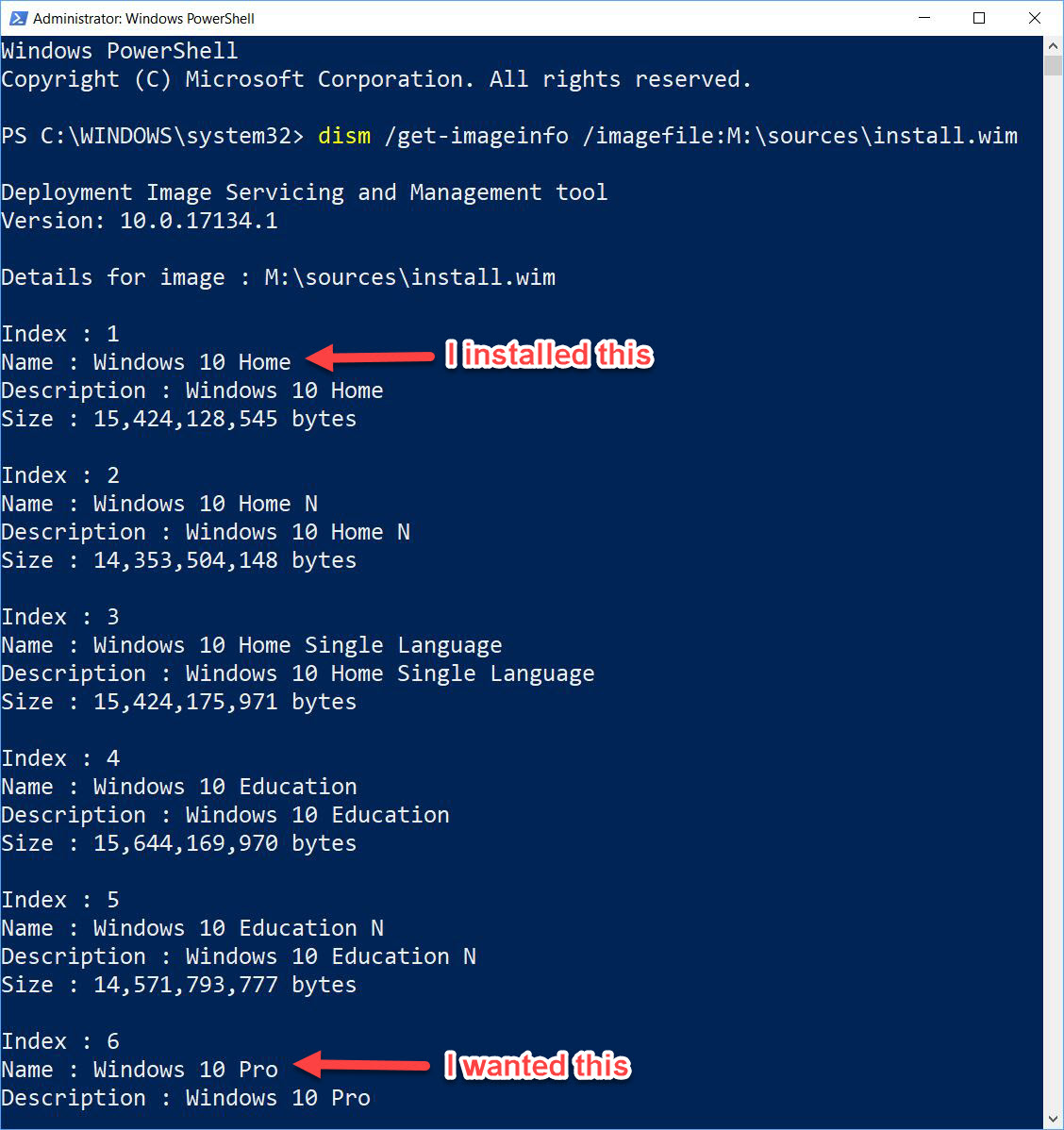1064x1130 pixels.
Task: Click the Windows 10 Home Single Language line
Action: click(x=252, y=644)
